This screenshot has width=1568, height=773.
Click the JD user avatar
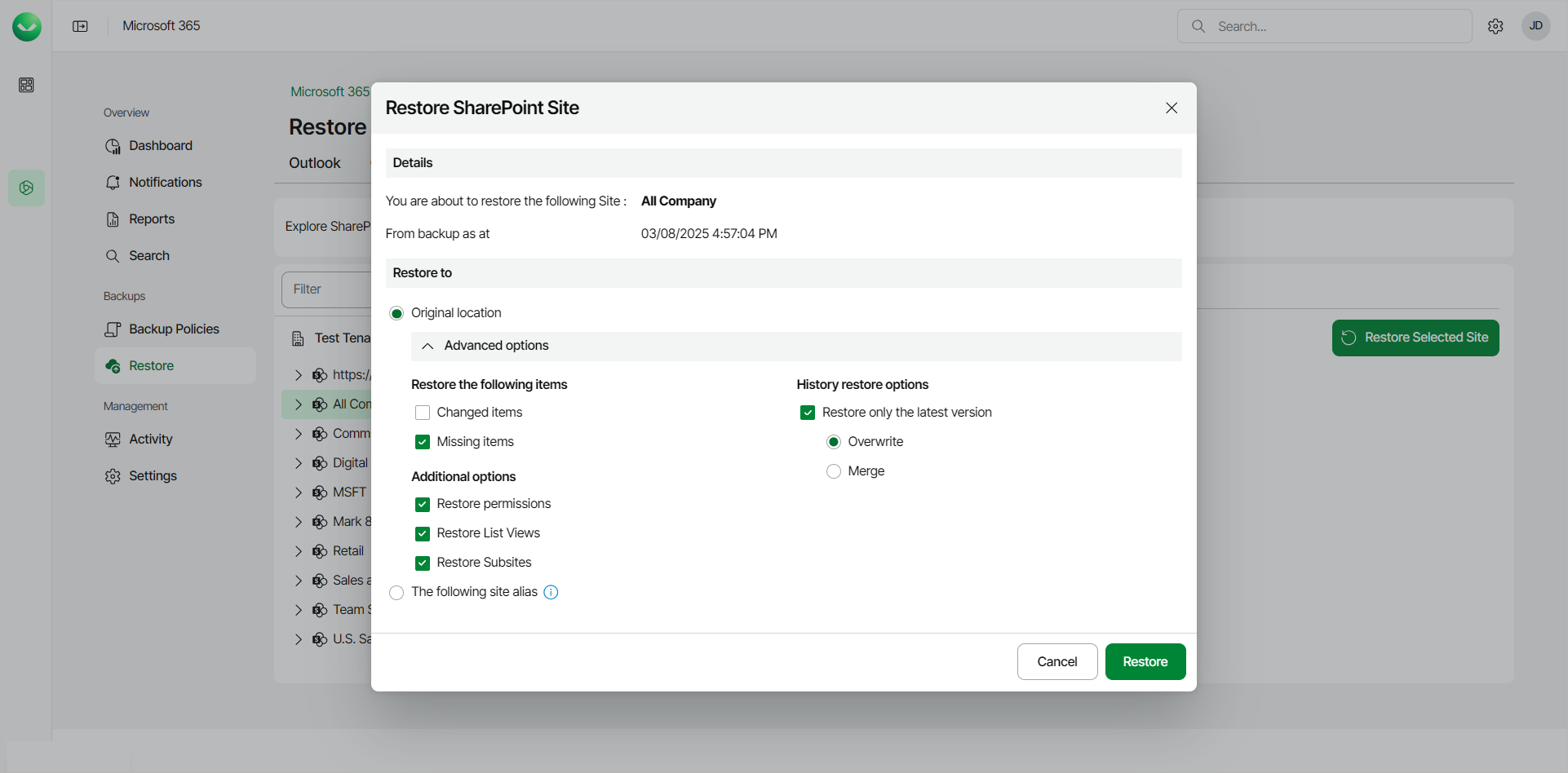click(x=1535, y=26)
